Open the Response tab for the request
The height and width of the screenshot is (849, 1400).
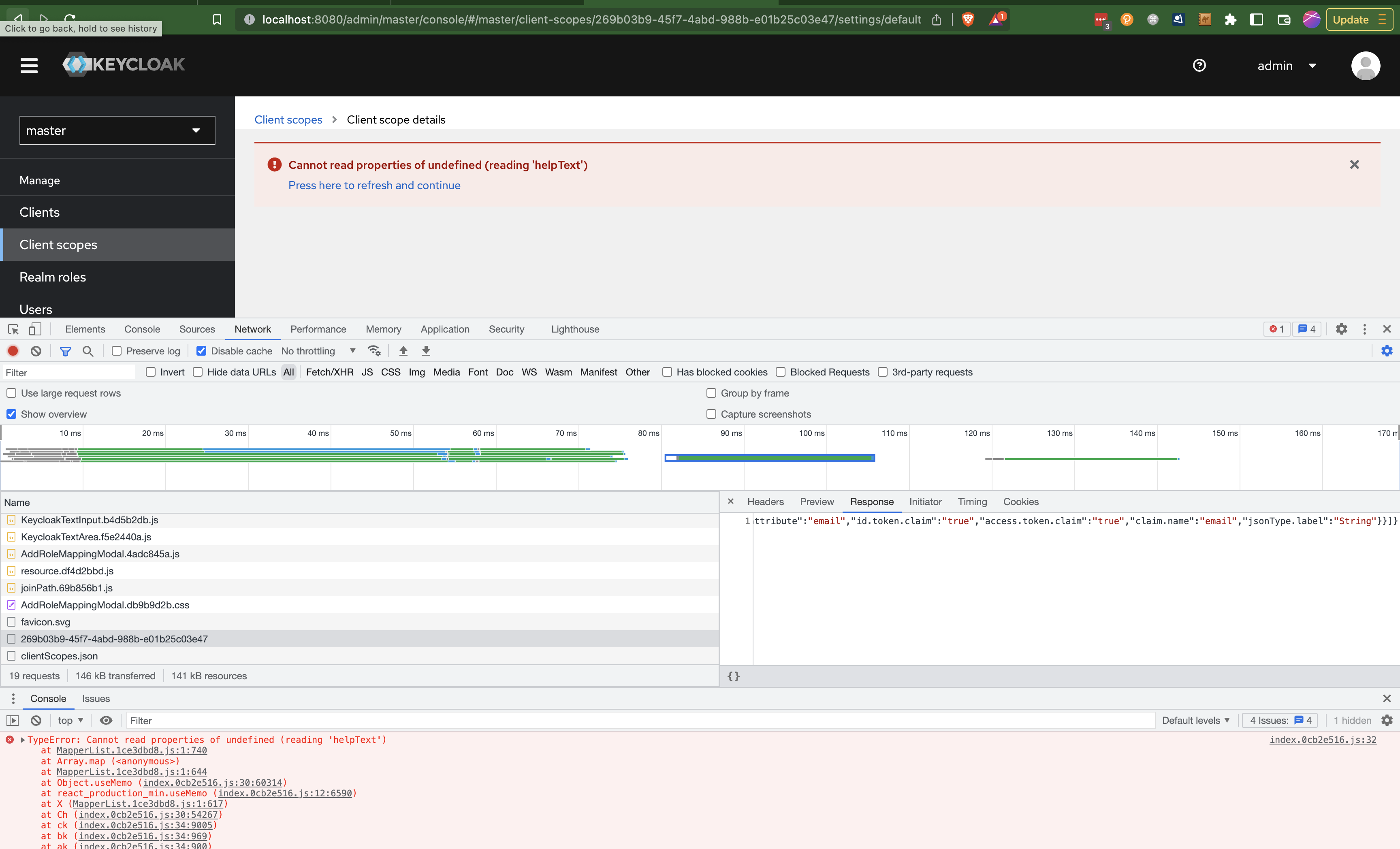tap(872, 502)
